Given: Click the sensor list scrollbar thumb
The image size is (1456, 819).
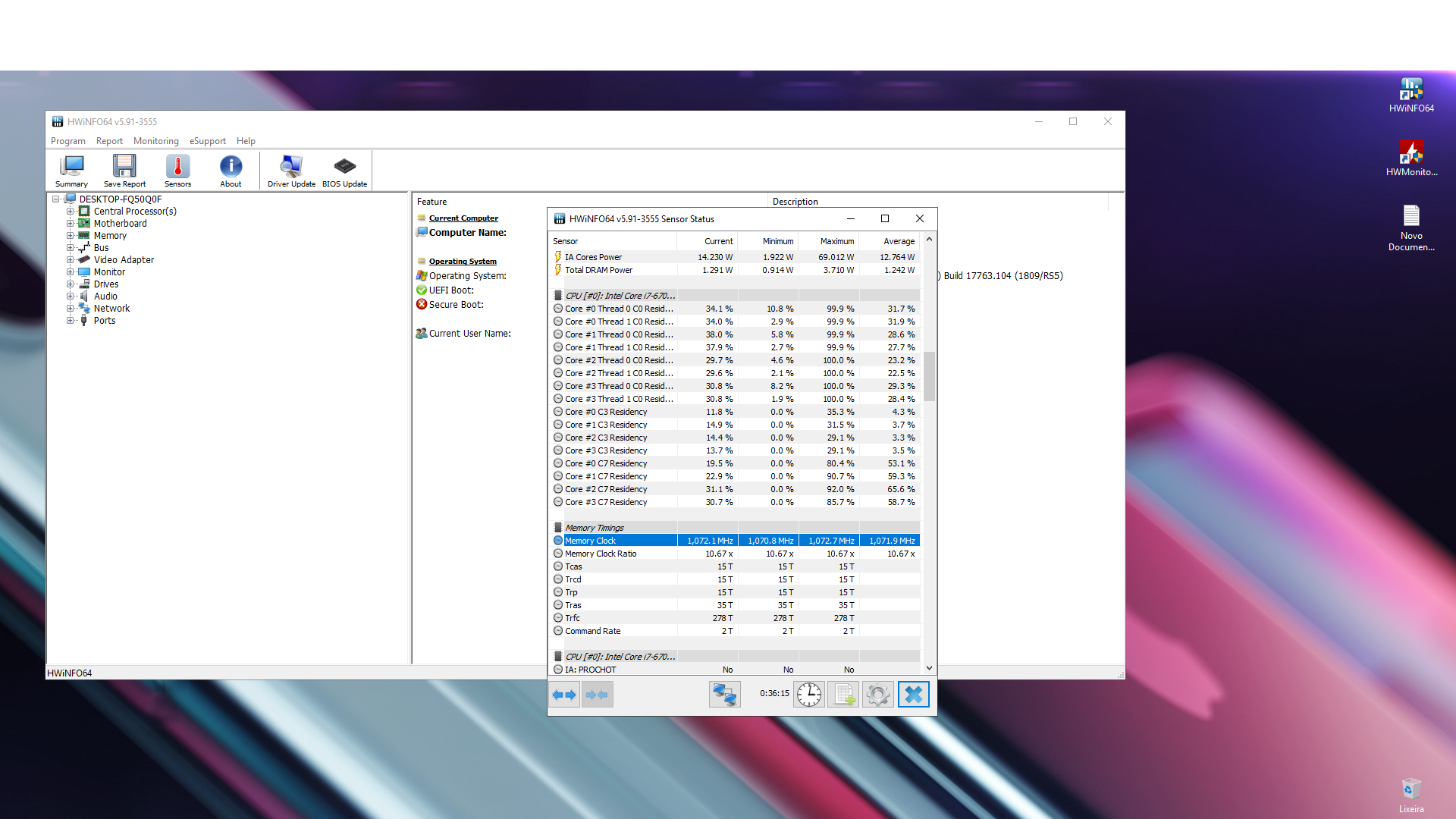Looking at the screenshot, I should click(929, 376).
